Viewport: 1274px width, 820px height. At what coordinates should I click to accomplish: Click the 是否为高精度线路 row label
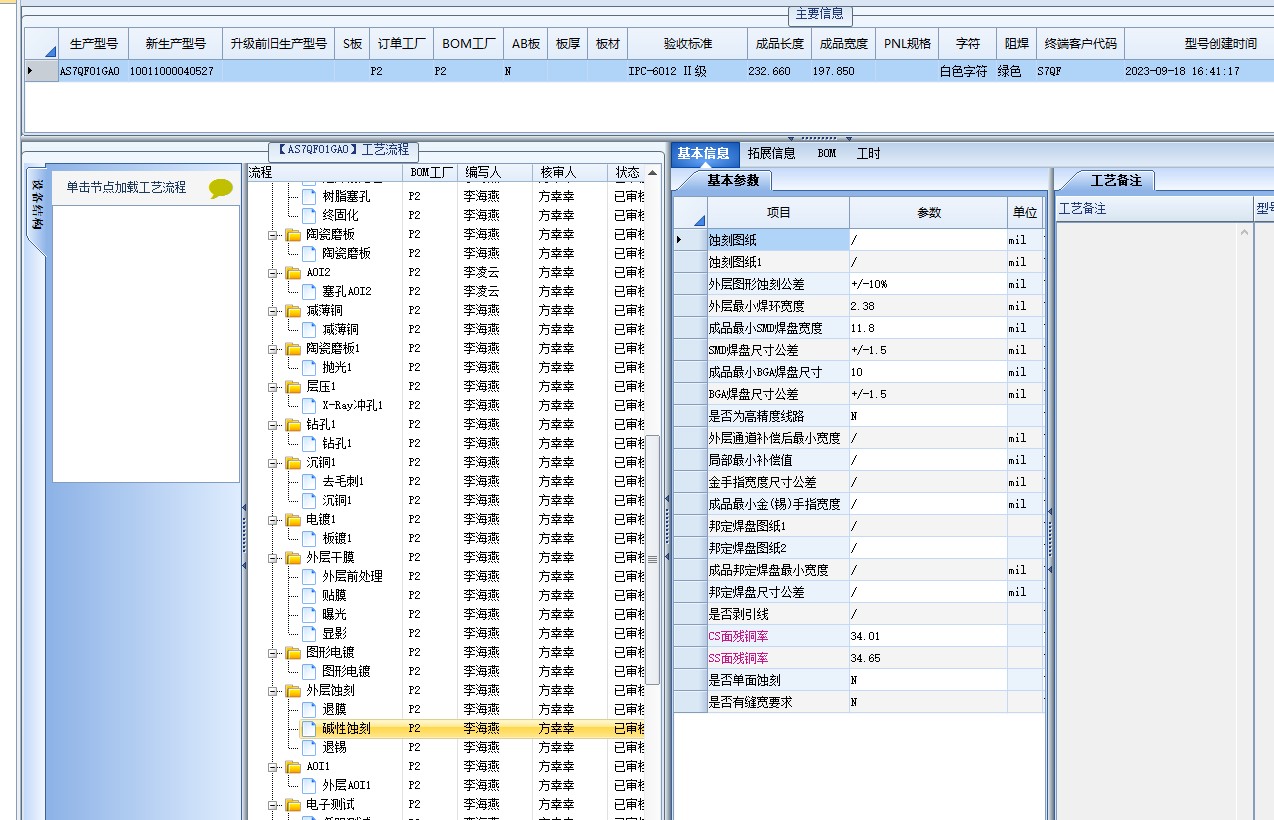tap(778, 416)
